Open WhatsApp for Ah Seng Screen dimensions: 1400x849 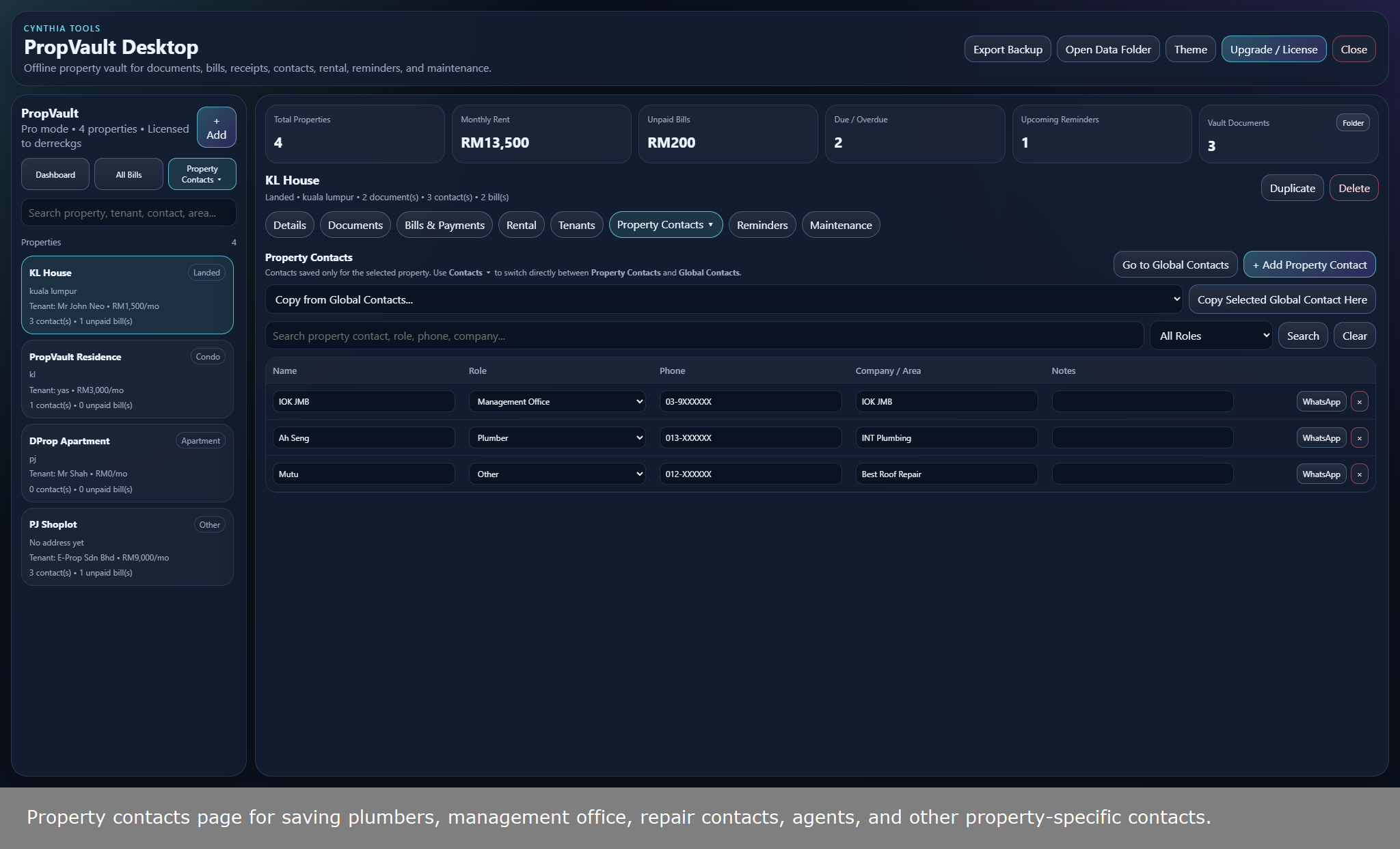[1321, 438]
